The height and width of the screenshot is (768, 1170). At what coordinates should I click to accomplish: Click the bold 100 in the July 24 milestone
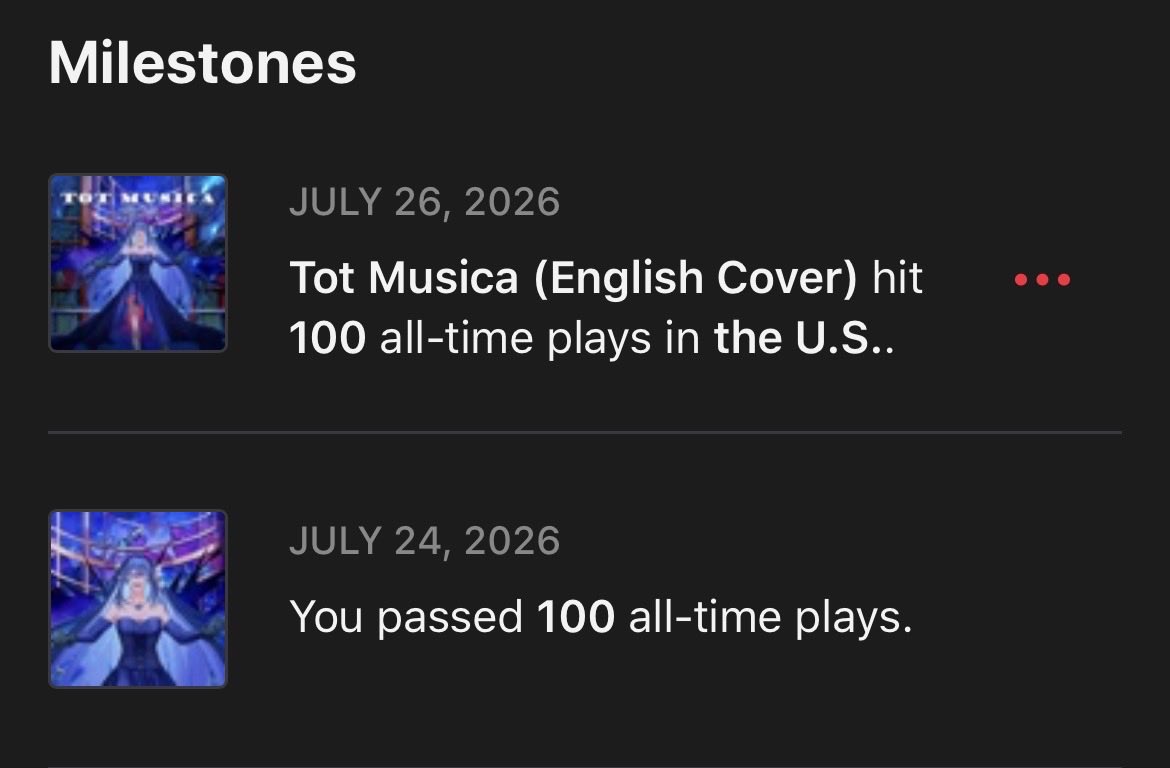(x=575, y=617)
